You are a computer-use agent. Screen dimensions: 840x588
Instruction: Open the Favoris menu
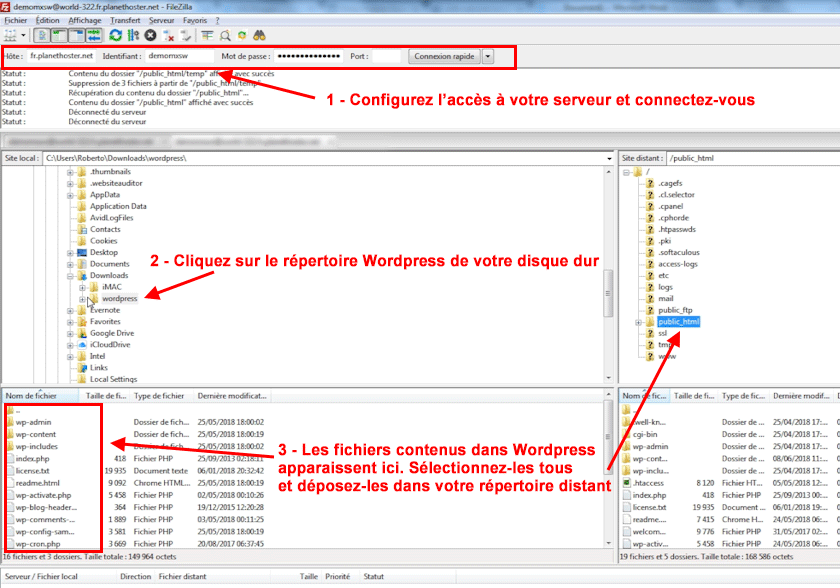coord(194,20)
